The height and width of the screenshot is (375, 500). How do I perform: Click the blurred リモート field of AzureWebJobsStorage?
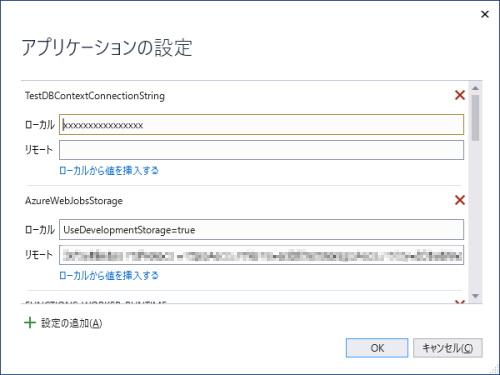coord(261,255)
